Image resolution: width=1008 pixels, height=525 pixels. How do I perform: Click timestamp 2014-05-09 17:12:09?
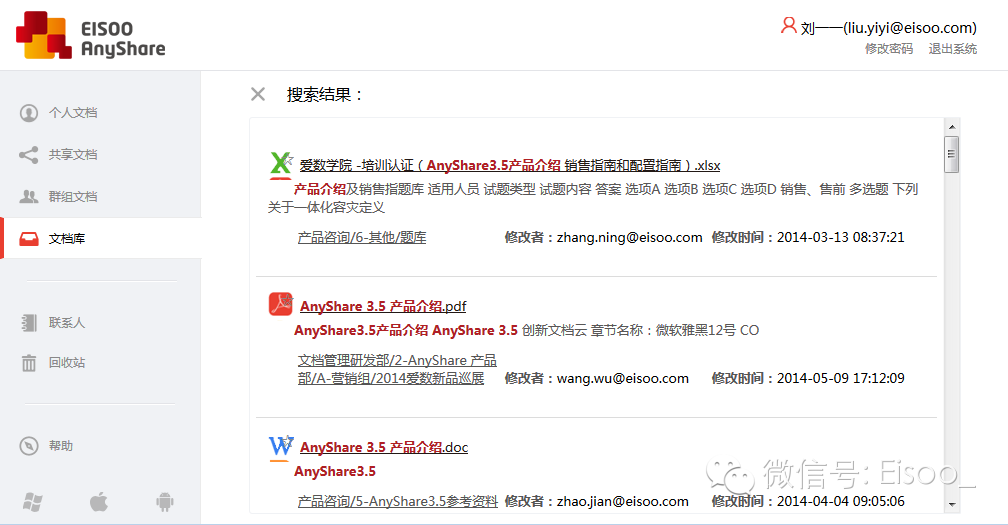(841, 378)
